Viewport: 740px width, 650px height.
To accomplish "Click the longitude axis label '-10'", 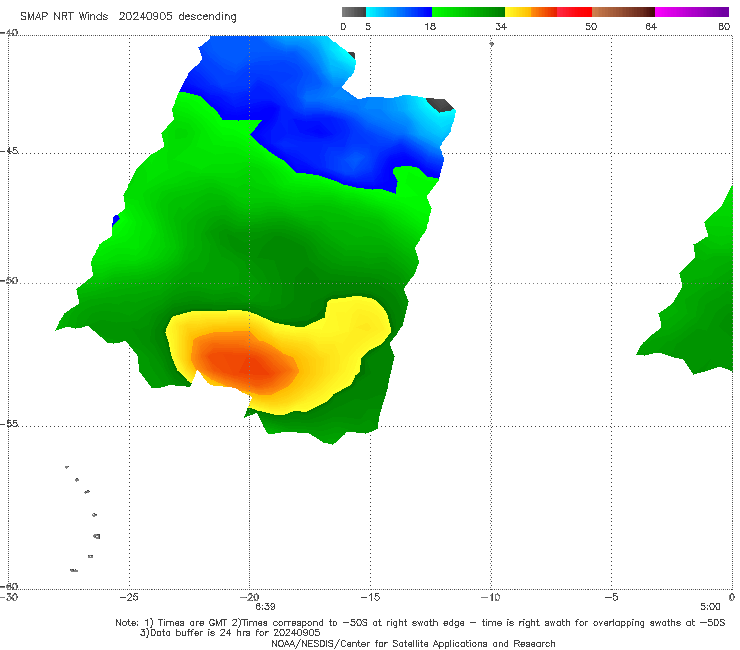I will pos(491,597).
